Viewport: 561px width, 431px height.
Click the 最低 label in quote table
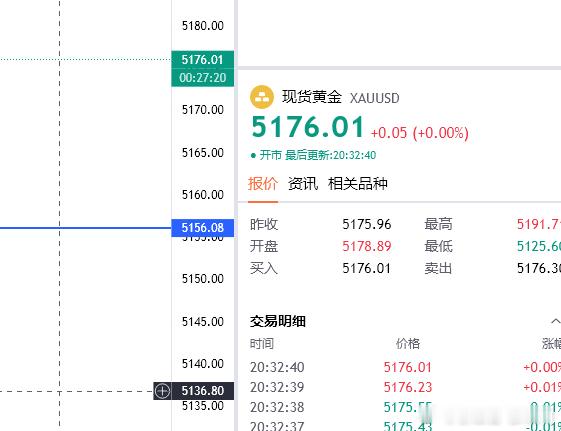tap(438, 246)
